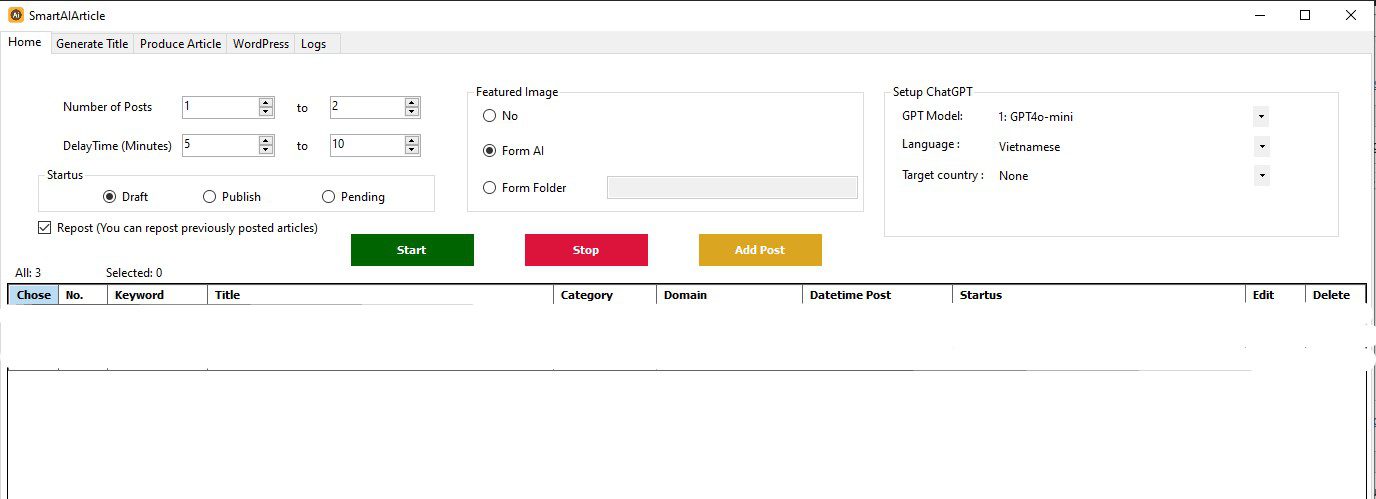The height and width of the screenshot is (499, 1376).
Task: Click the Number of Posts maximum field
Action: (x=366, y=107)
